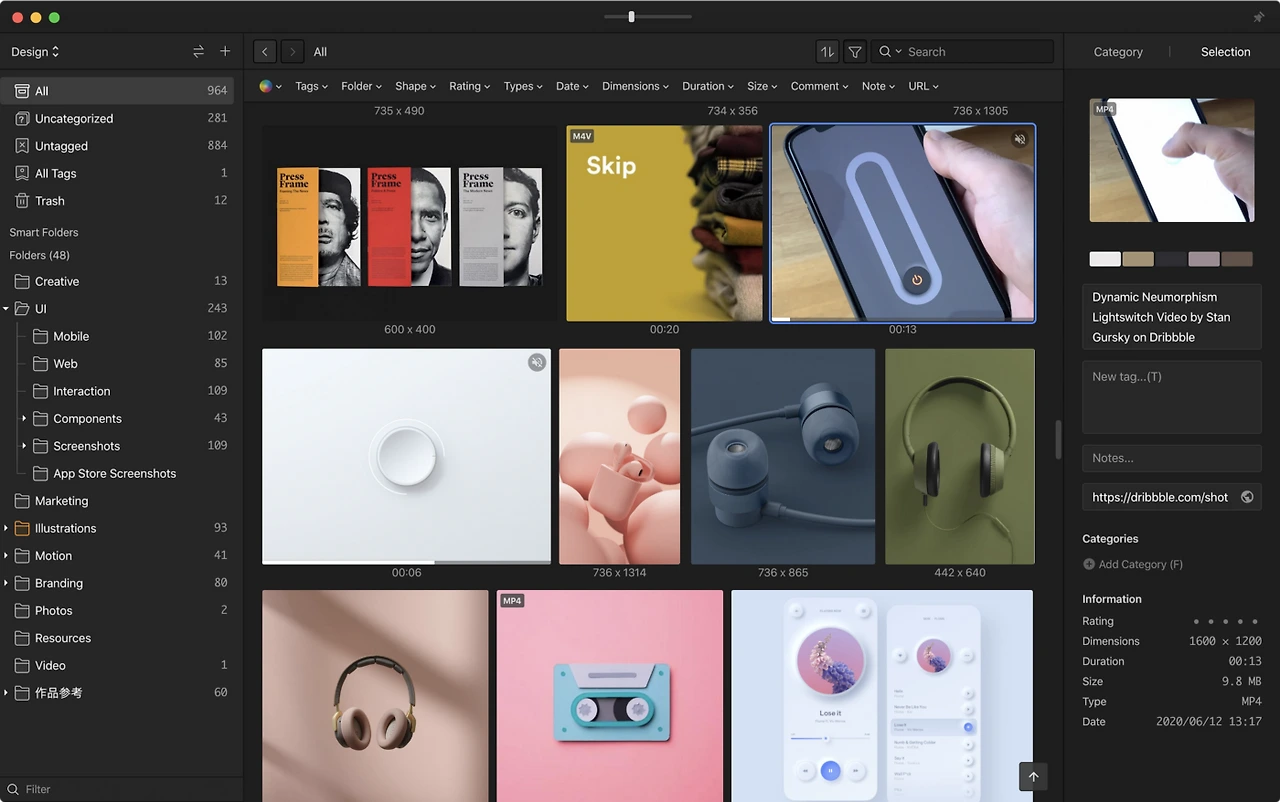Collapse the UI folder arrow
The height and width of the screenshot is (802, 1280).
point(6,309)
